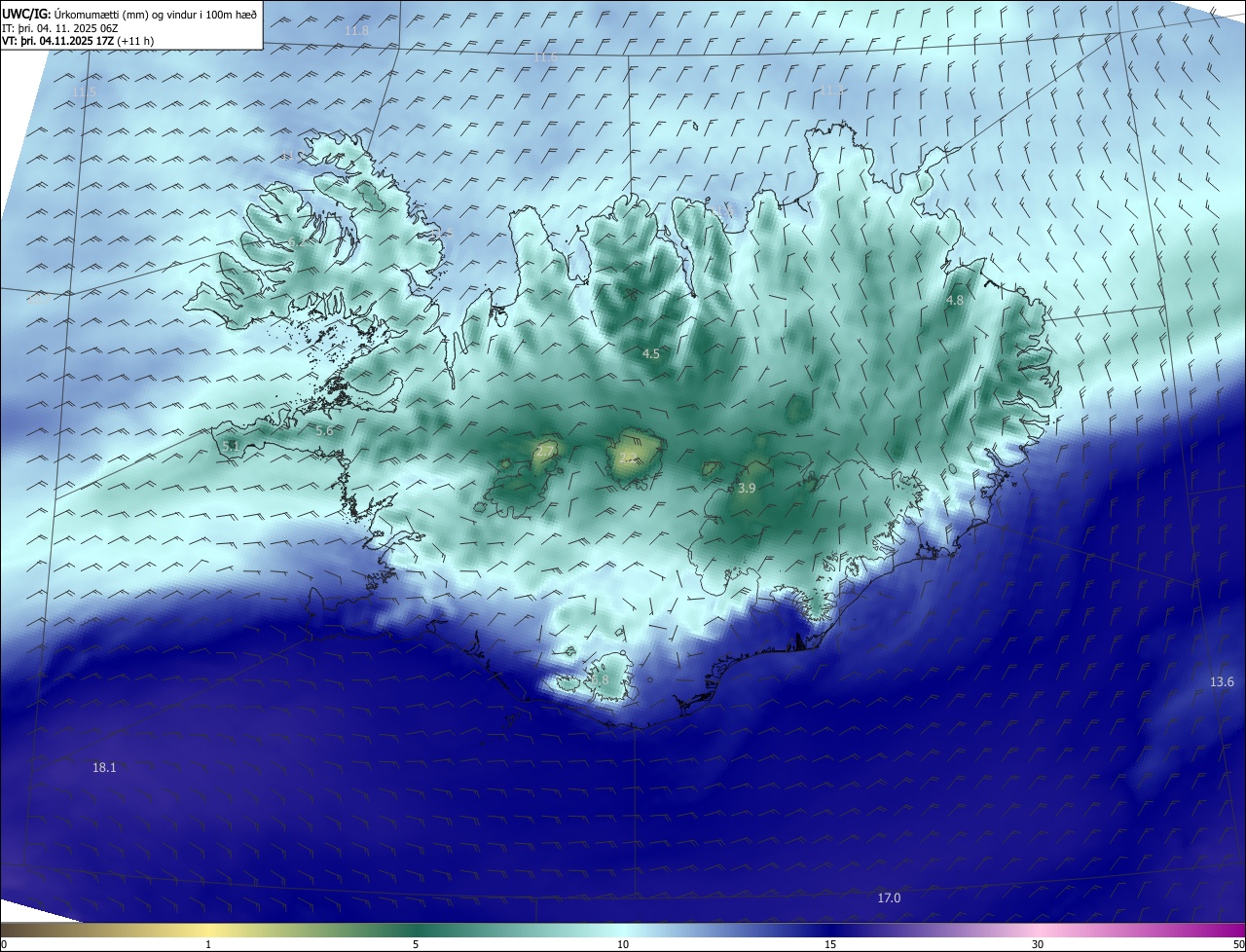Click the 4.5 value on the map
Screen dimensions: 1246x952
[x=651, y=354]
